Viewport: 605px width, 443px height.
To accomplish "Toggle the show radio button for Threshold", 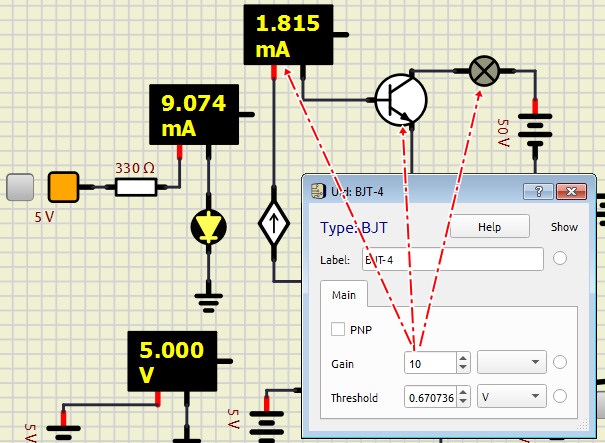I will [560, 397].
